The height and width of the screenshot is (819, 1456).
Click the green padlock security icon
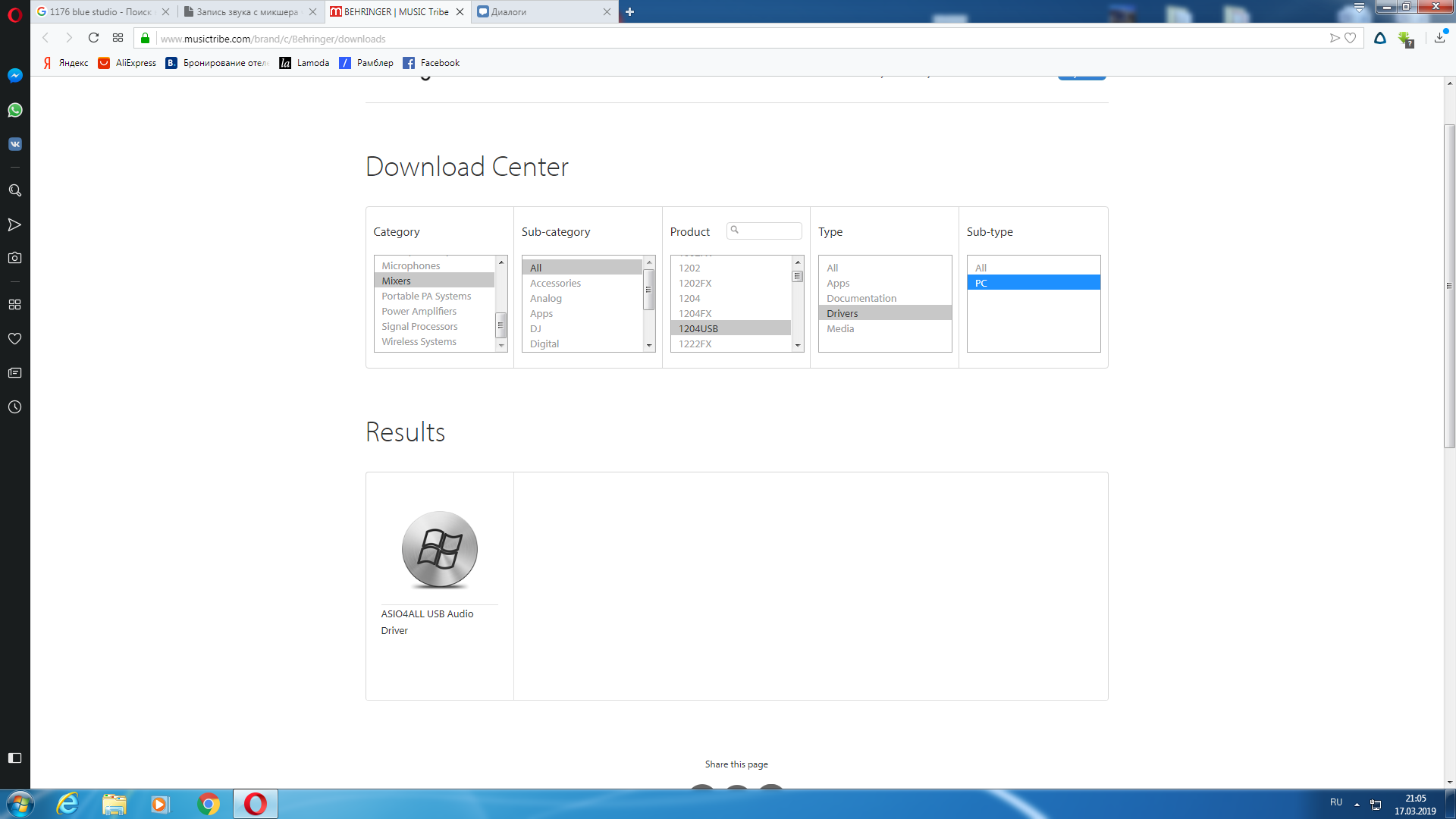pyautogui.click(x=145, y=38)
